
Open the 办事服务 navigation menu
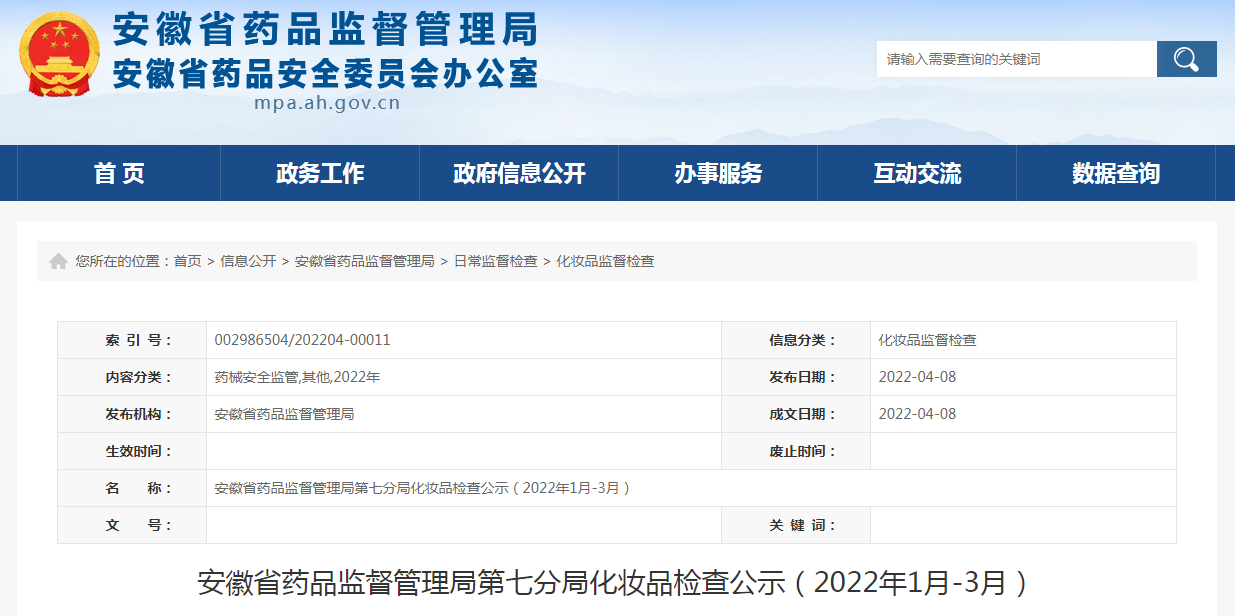coord(718,173)
